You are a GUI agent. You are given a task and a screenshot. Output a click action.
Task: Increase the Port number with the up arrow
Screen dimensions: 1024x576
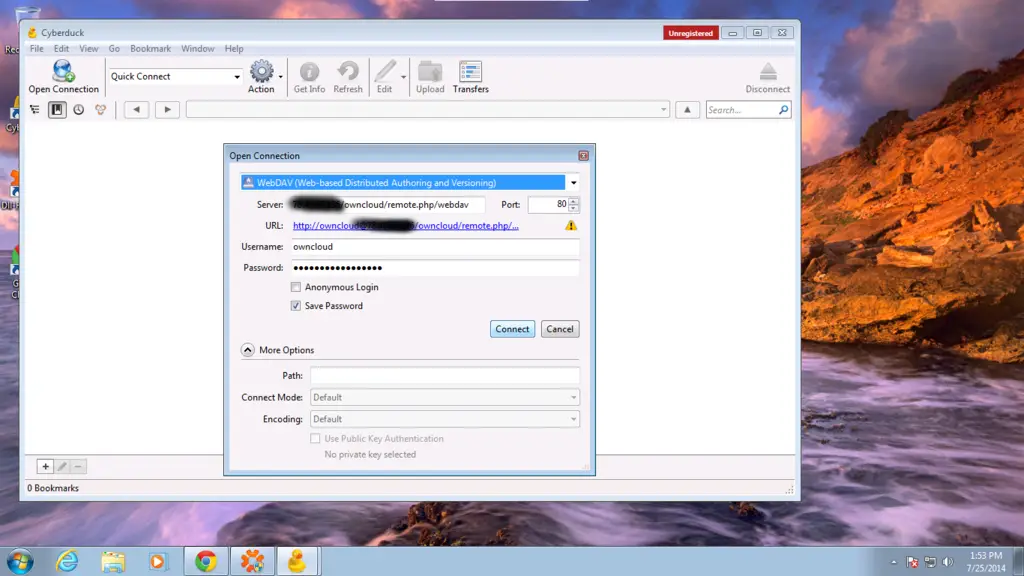(573, 200)
